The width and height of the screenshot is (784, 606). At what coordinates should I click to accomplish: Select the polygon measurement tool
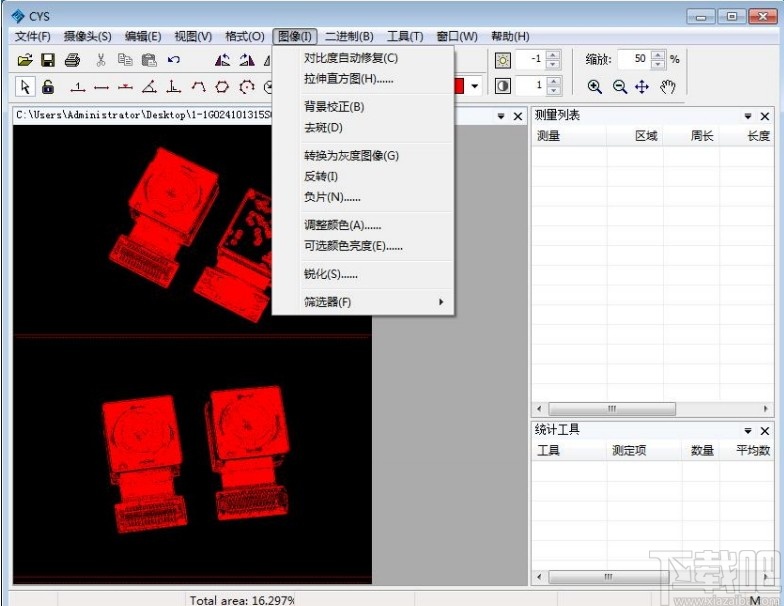pyautogui.click(x=222, y=87)
